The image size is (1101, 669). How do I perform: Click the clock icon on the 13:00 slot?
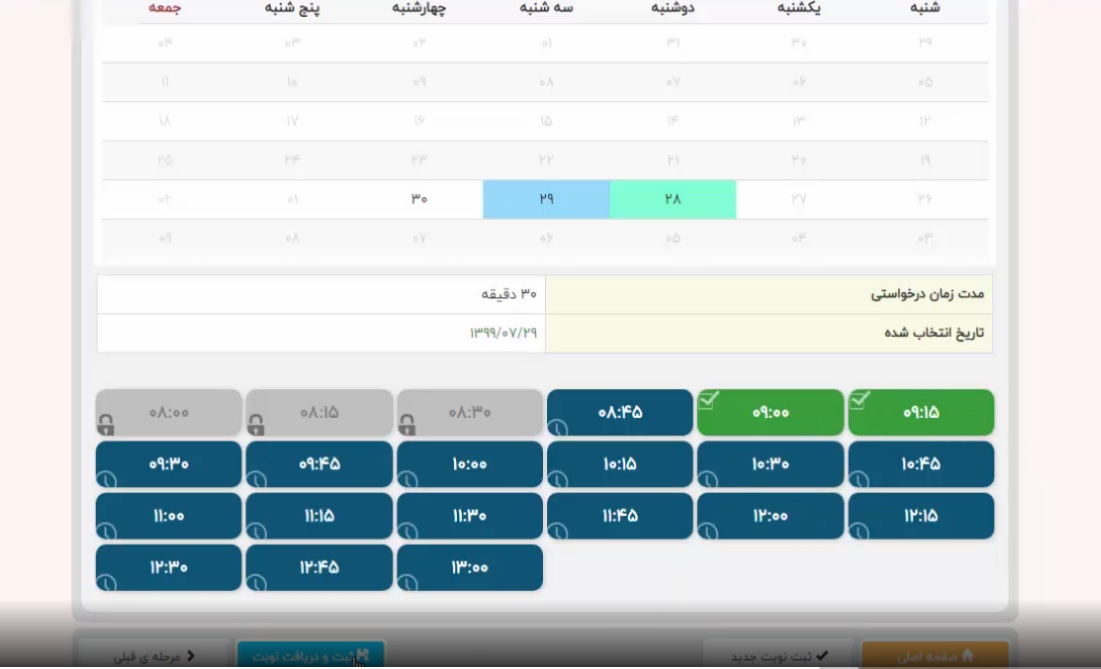tap(407, 583)
